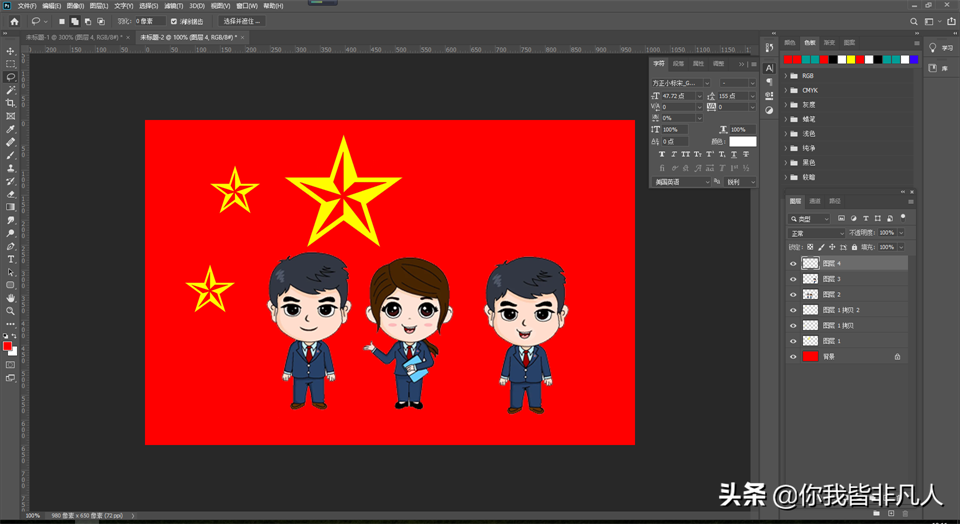Open the 正常 blend mode dropdown
The image size is (960, 524).
pos(816,233)
